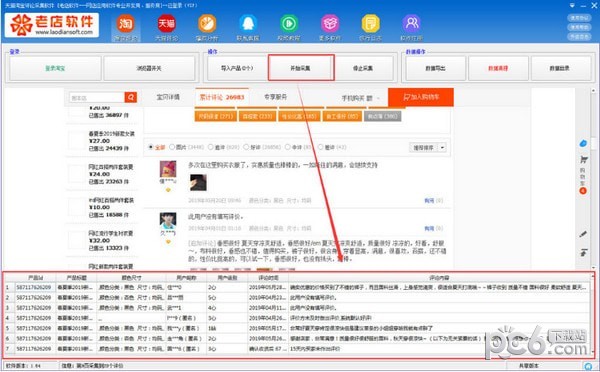
Task: Click the 评论内容 column header
Action: 439,278
